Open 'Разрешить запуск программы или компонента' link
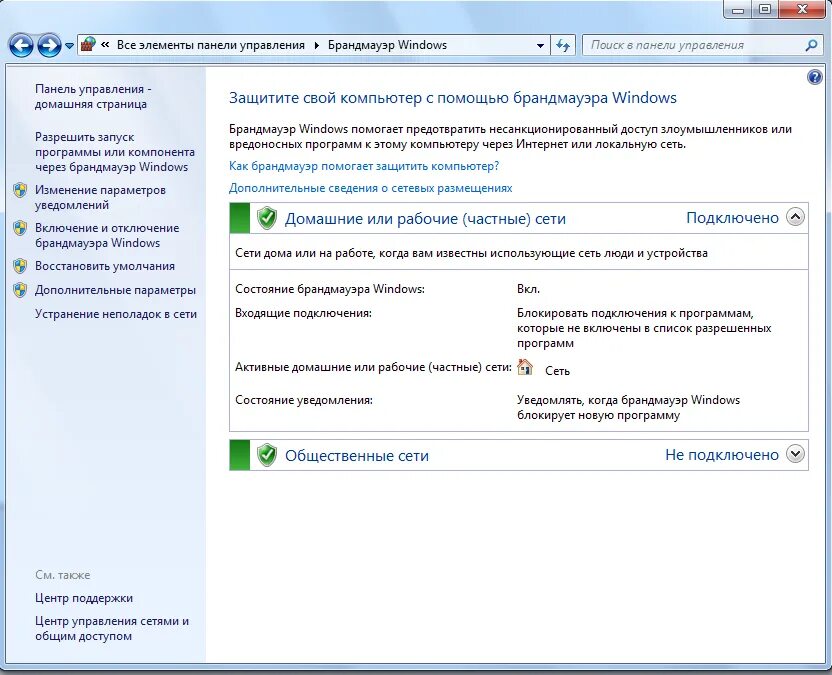832x675 pixels. click(x=115, y=152)
